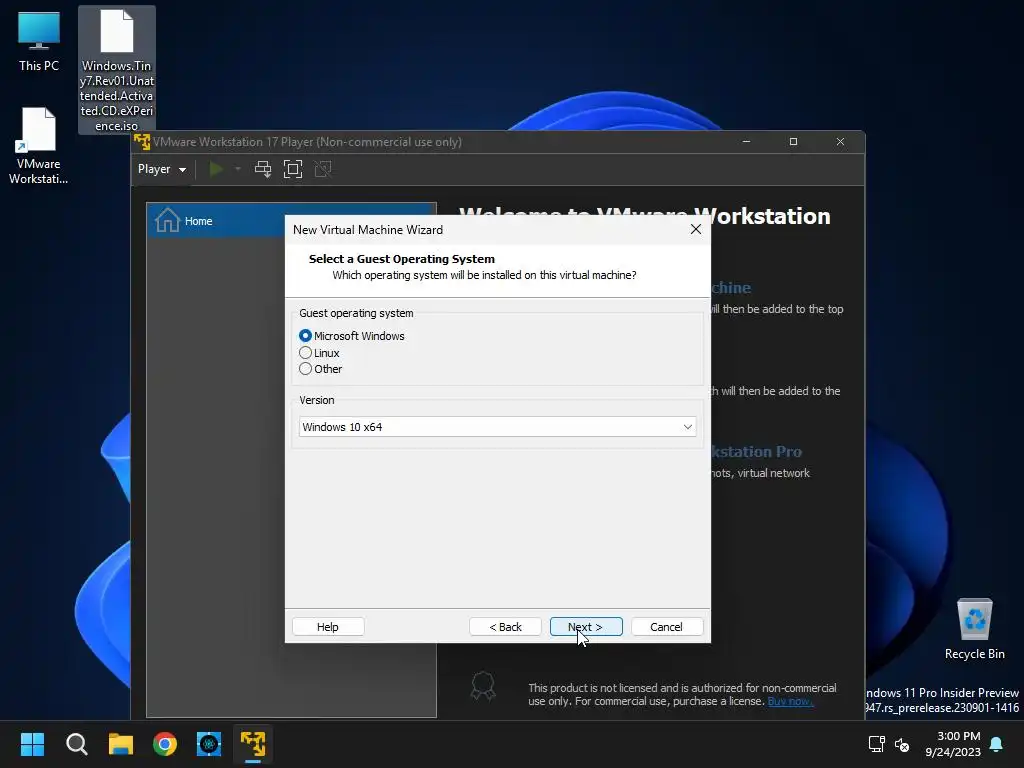Go back with the Back button
The image size is (1024, 768).
coord(505,626)
